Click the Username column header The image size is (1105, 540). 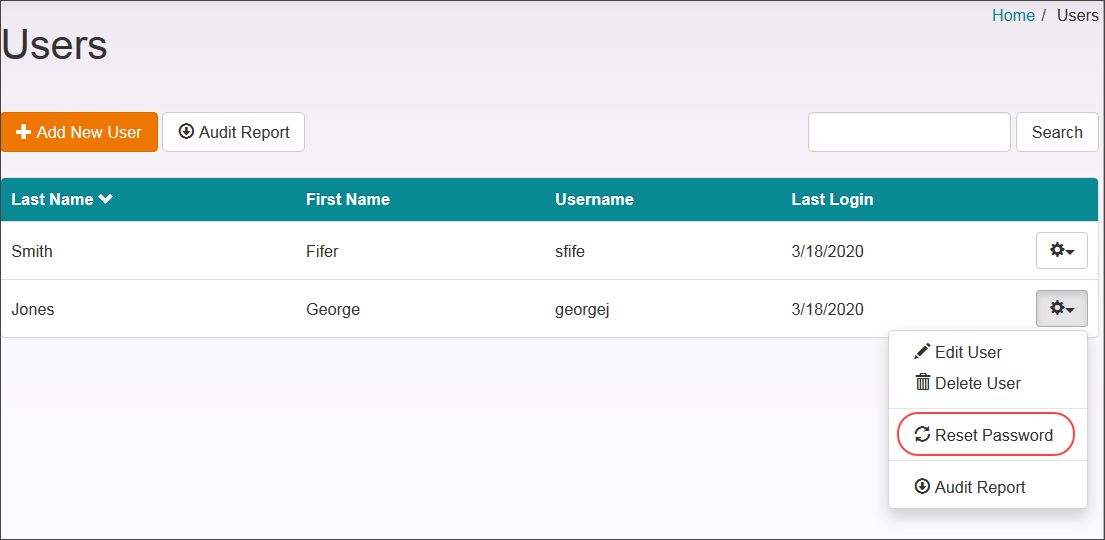point(594,199)
